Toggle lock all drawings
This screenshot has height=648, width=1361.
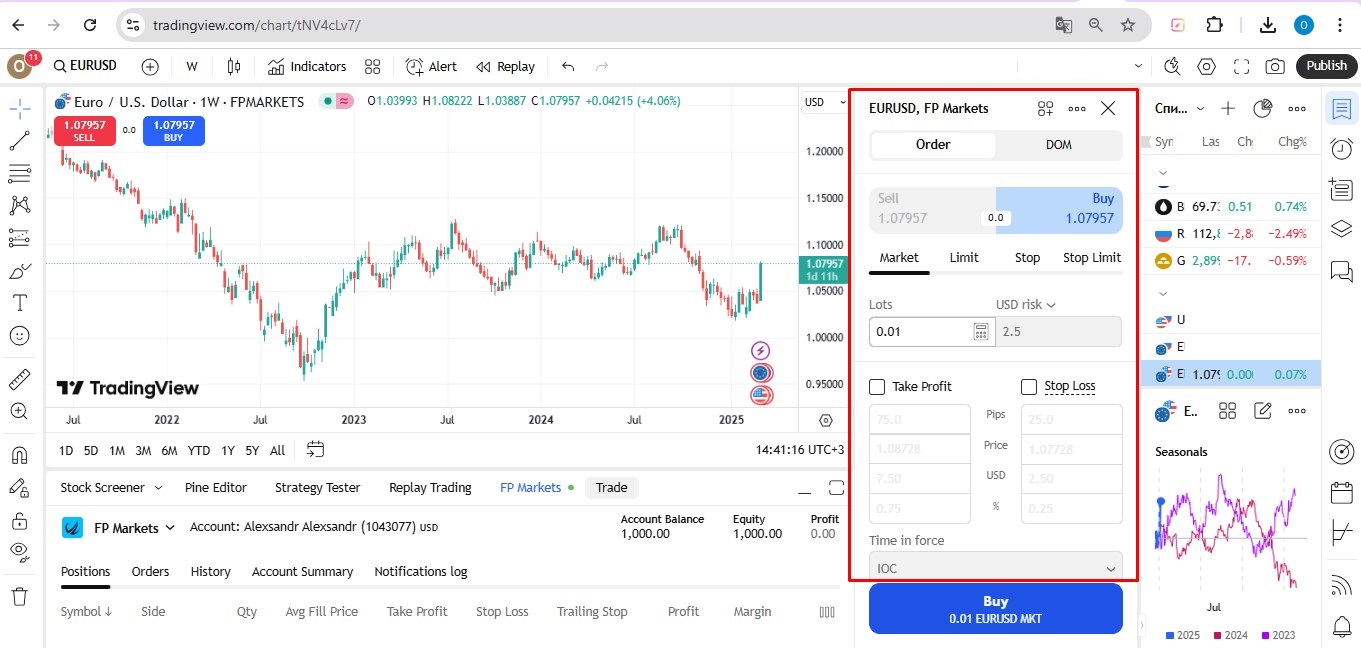coord(19,520)
